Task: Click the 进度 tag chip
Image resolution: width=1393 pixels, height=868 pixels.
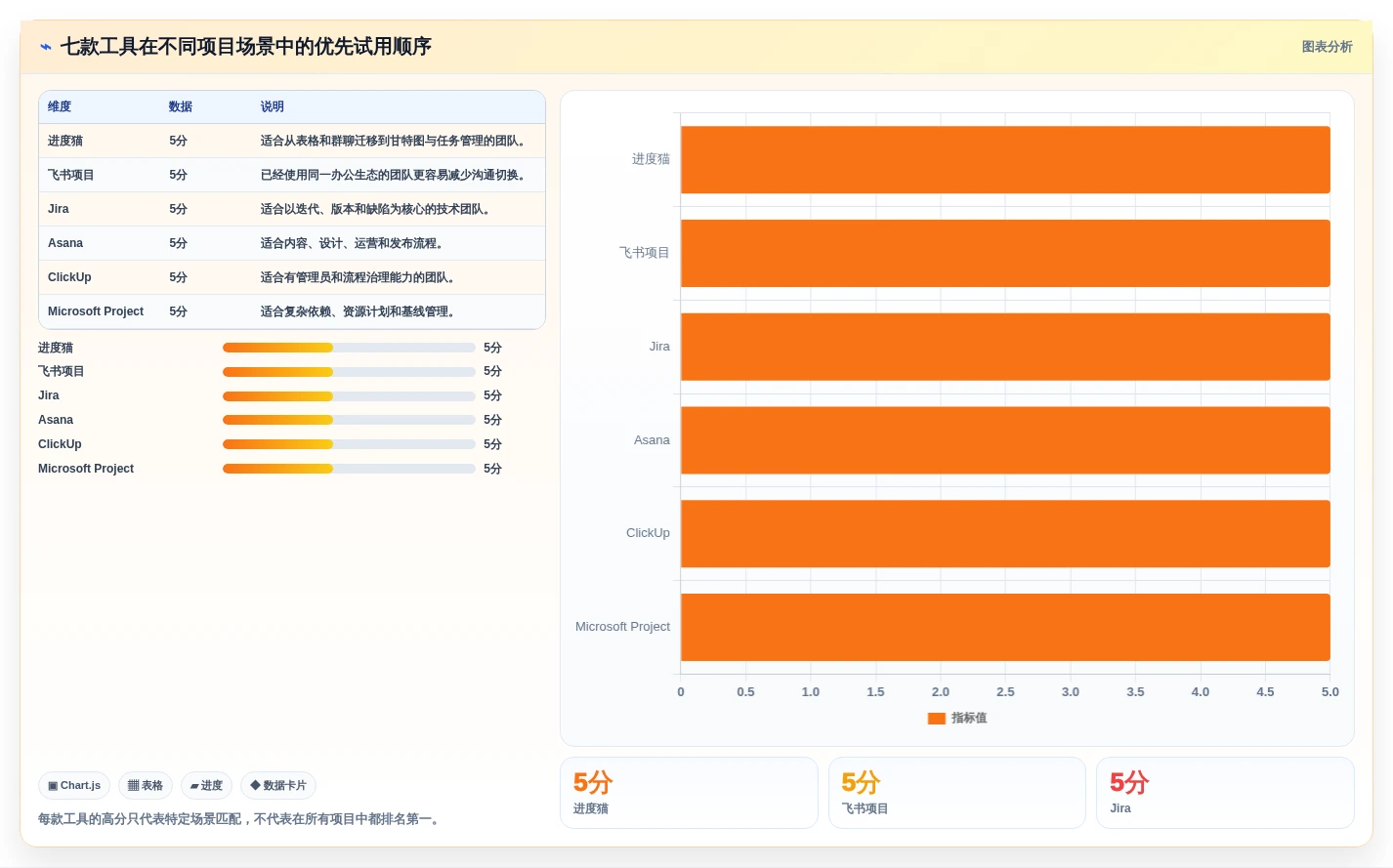Action: (x=206, y=785)
